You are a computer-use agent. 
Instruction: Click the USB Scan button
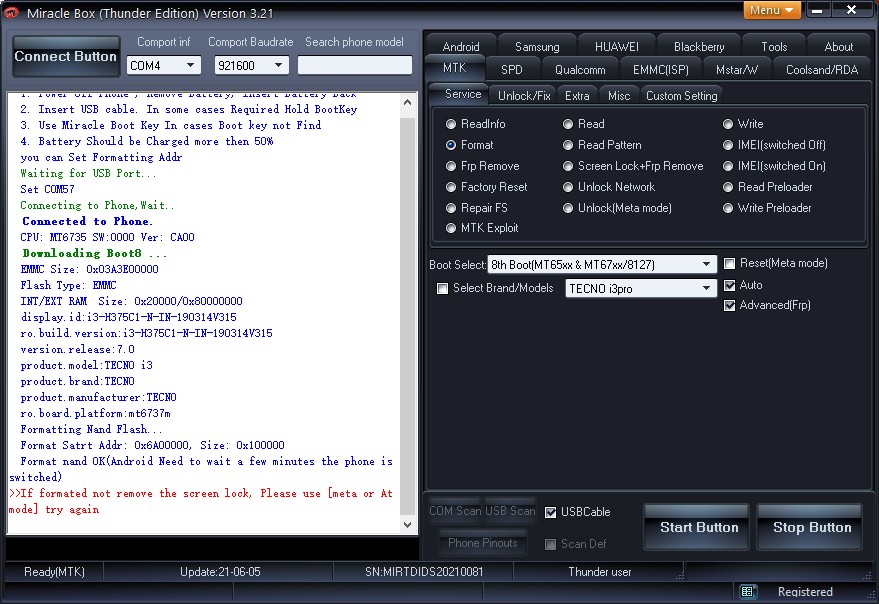(510, 511)
